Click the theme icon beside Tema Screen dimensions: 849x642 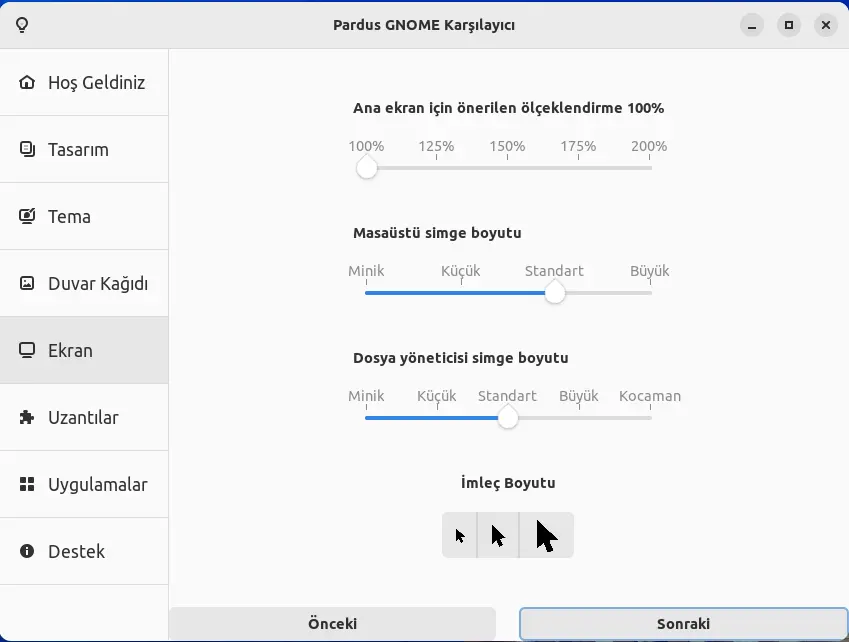click(x=27, y=216)
